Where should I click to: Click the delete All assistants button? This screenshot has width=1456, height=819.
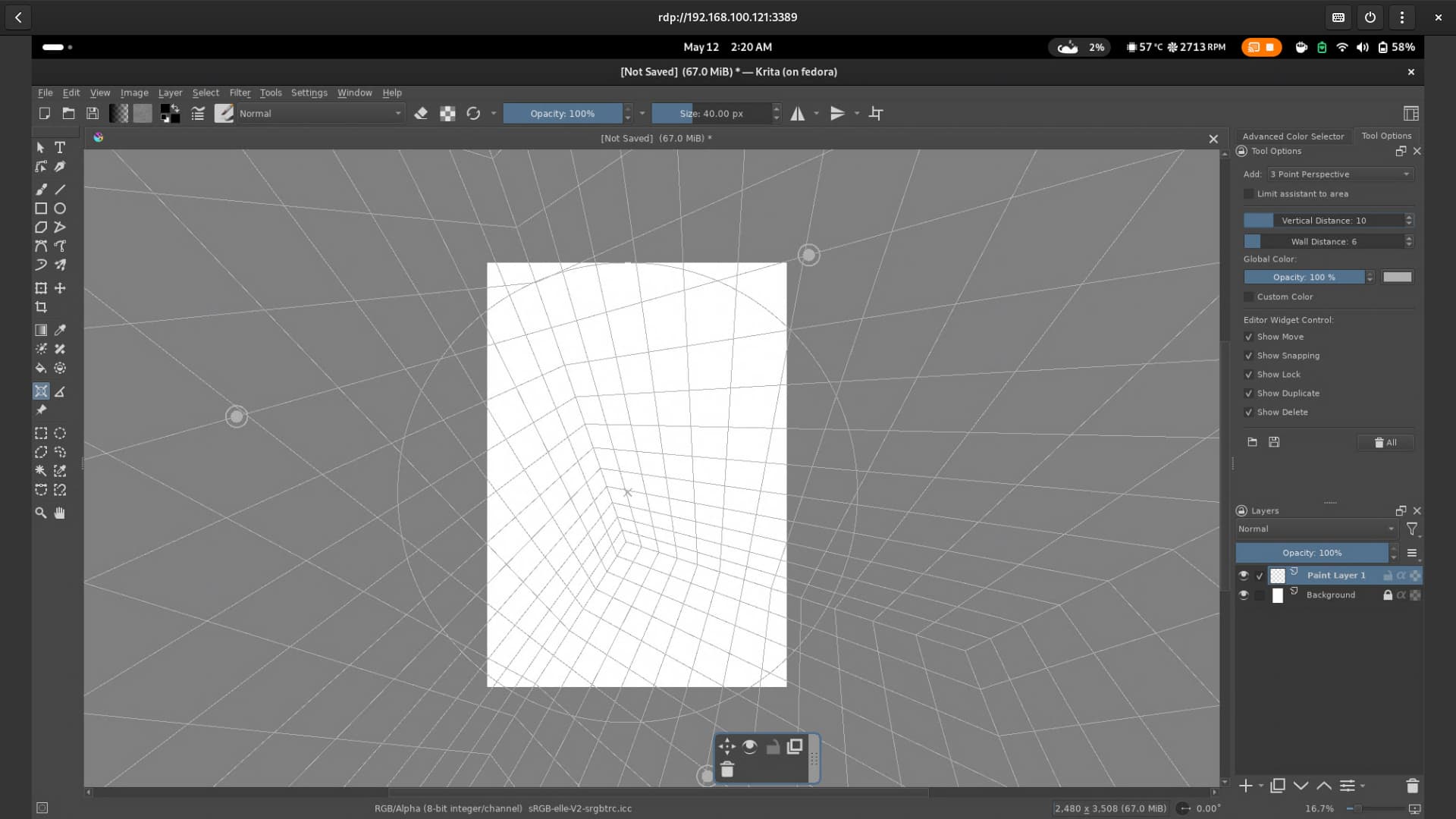tap(1385, 443)
